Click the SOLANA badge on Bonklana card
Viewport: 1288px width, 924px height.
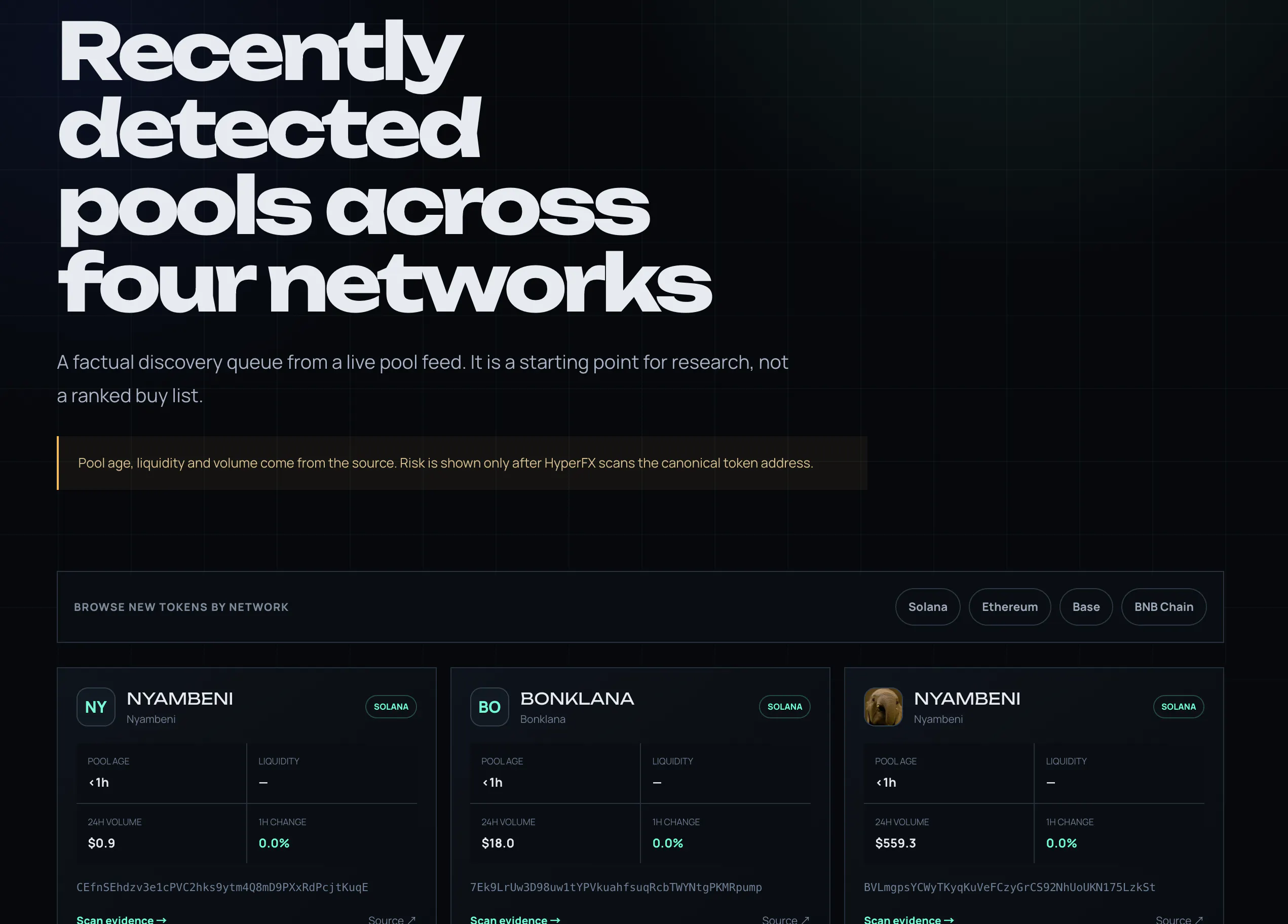coord(784,707)
